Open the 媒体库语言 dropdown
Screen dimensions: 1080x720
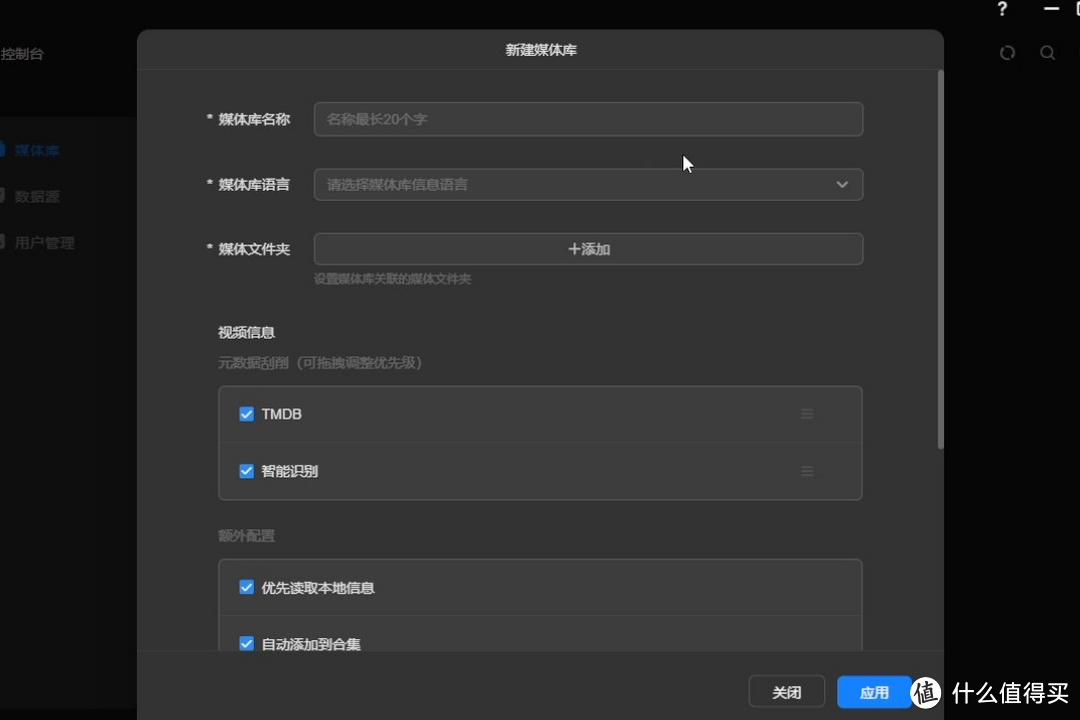[x=588, y=184]
